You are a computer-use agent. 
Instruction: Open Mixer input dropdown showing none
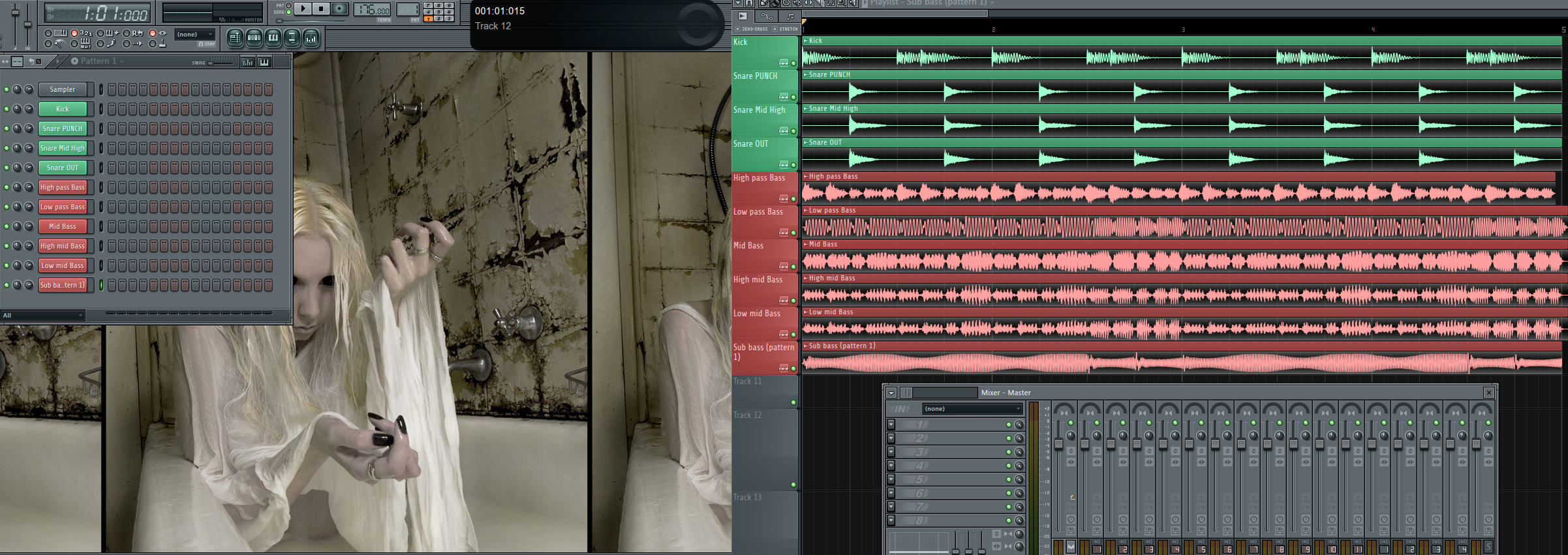tap(972, 409)
